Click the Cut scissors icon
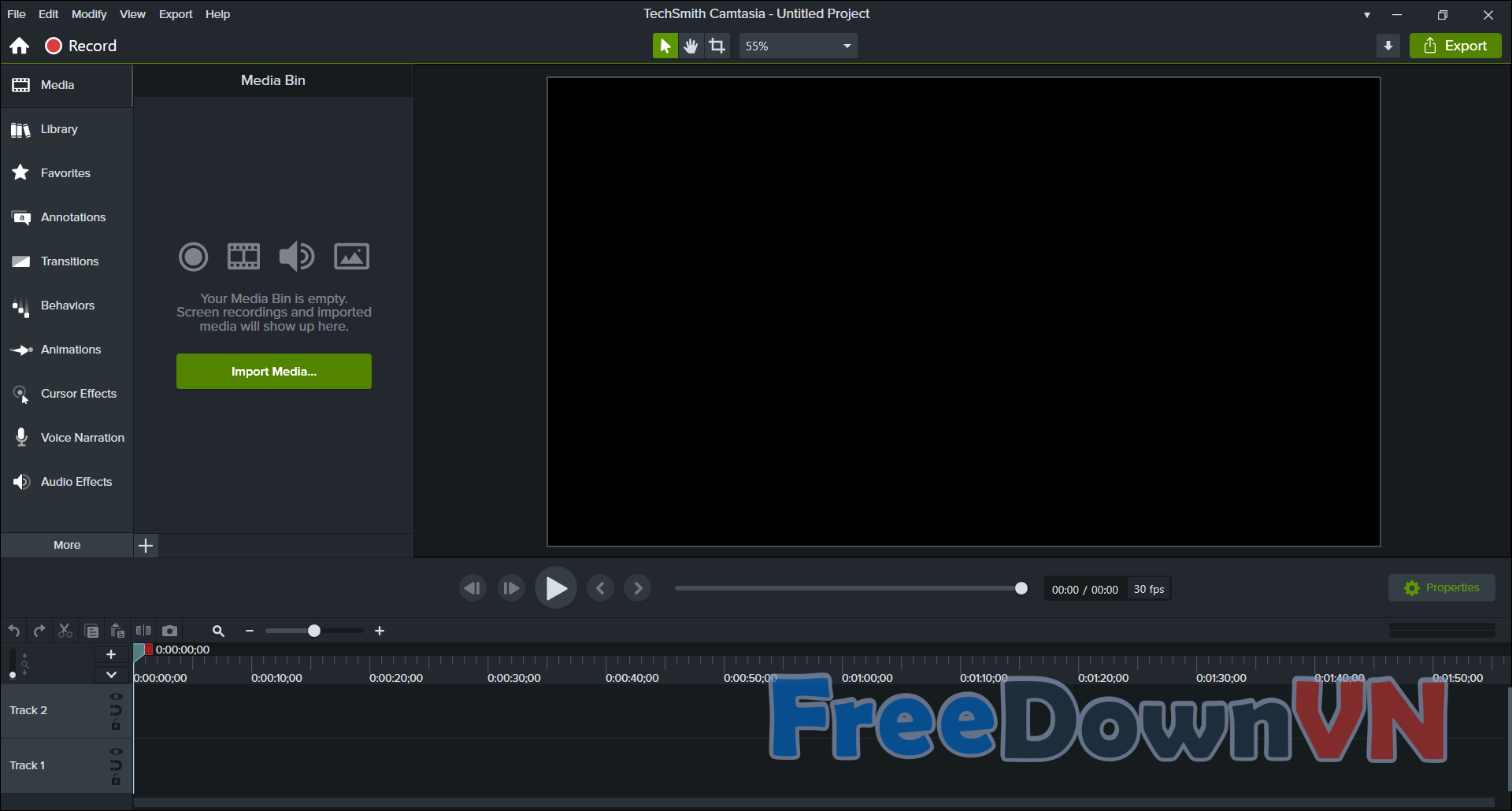Image resolution: width=1512 pixels, height=811 pixels. [x=65, y=631]
